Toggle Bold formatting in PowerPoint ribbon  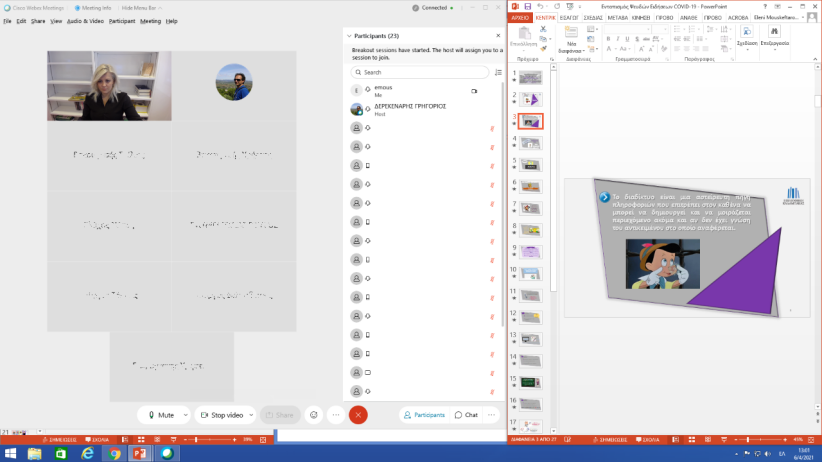[x=608, y=39]
